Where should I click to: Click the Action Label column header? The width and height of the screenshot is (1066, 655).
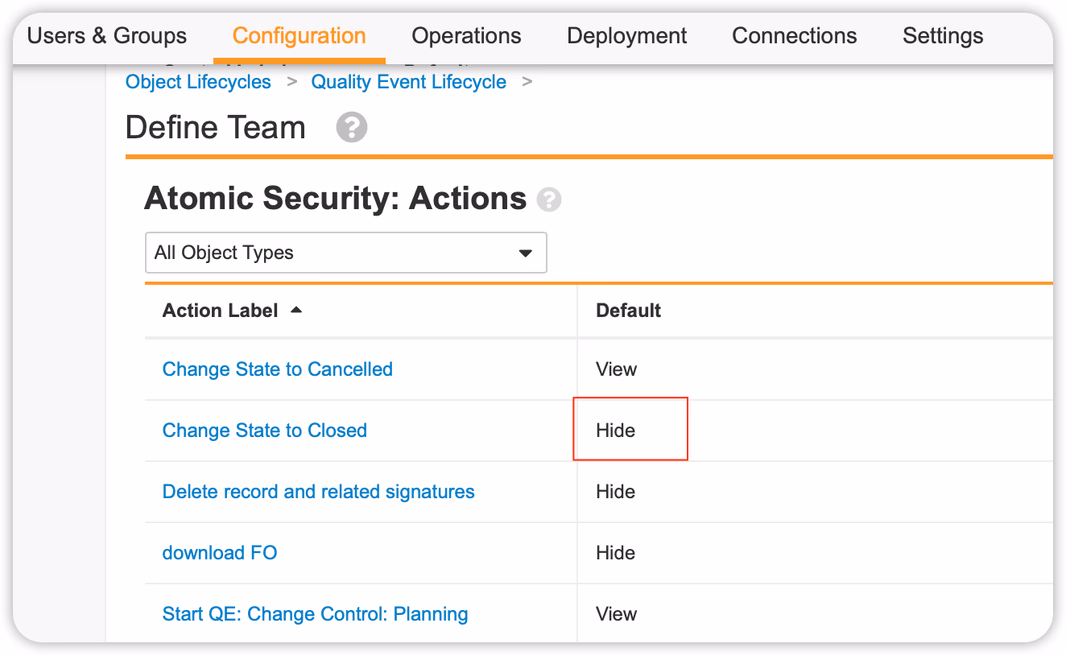point(220,310)
